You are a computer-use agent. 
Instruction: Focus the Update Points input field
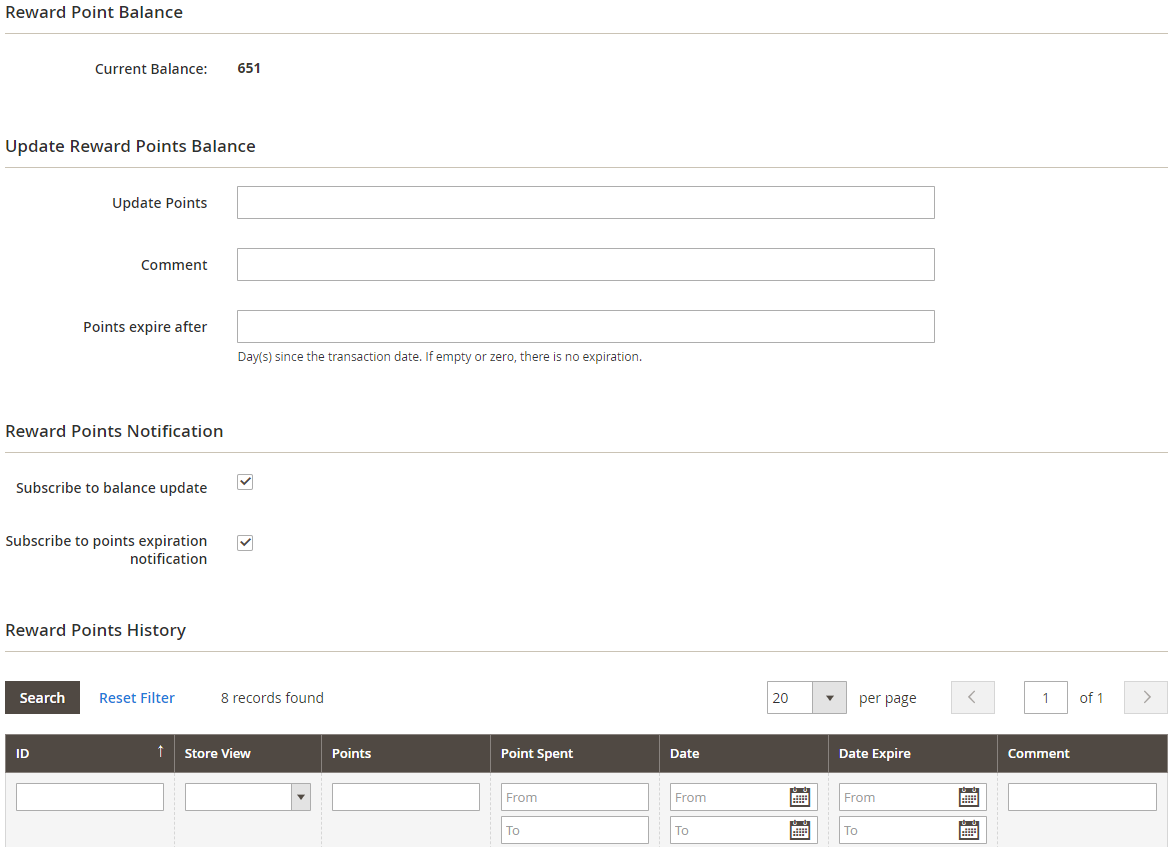click(x=585, y=202)
